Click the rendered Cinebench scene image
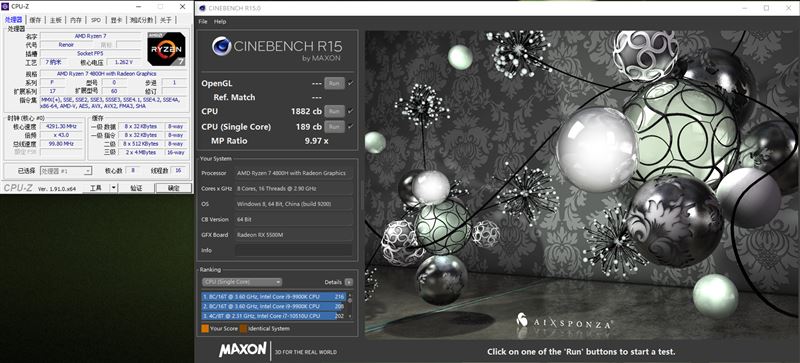This screenshot has height=363, width=800. (x=582, y=184)
